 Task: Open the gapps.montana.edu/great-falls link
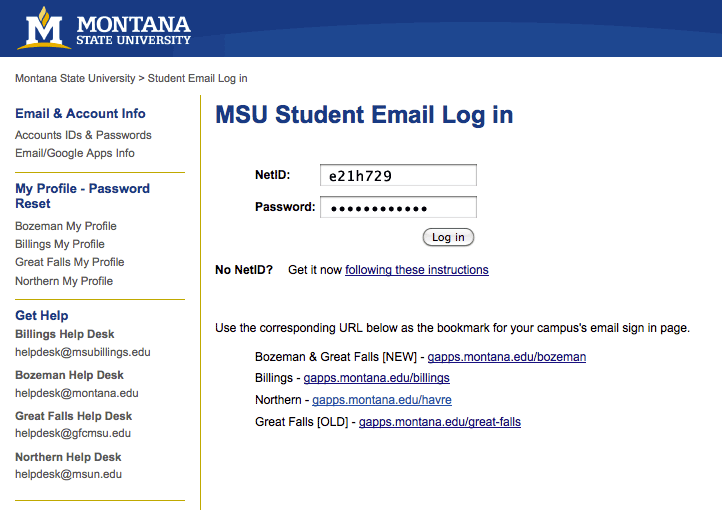(x=440, y=422)
